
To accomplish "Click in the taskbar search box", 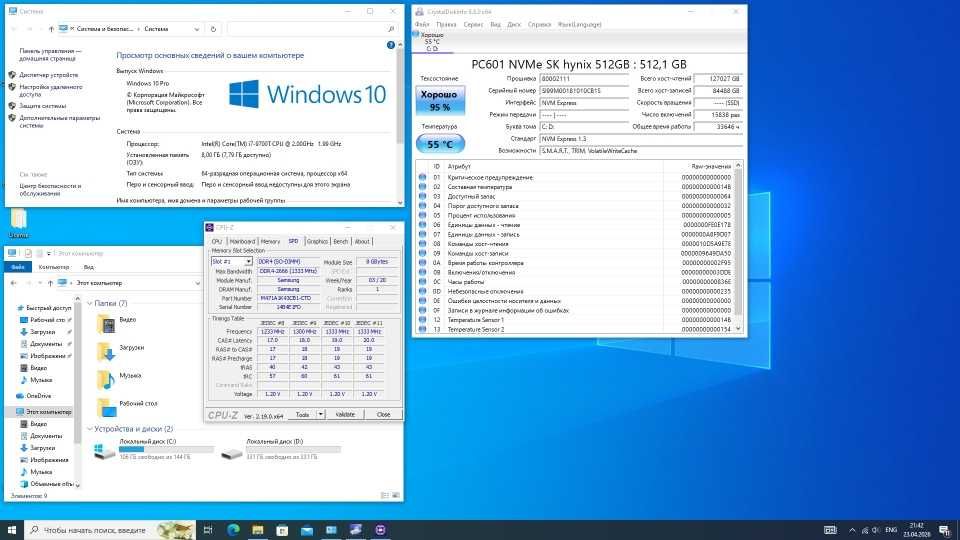I will tap(110, 530).
